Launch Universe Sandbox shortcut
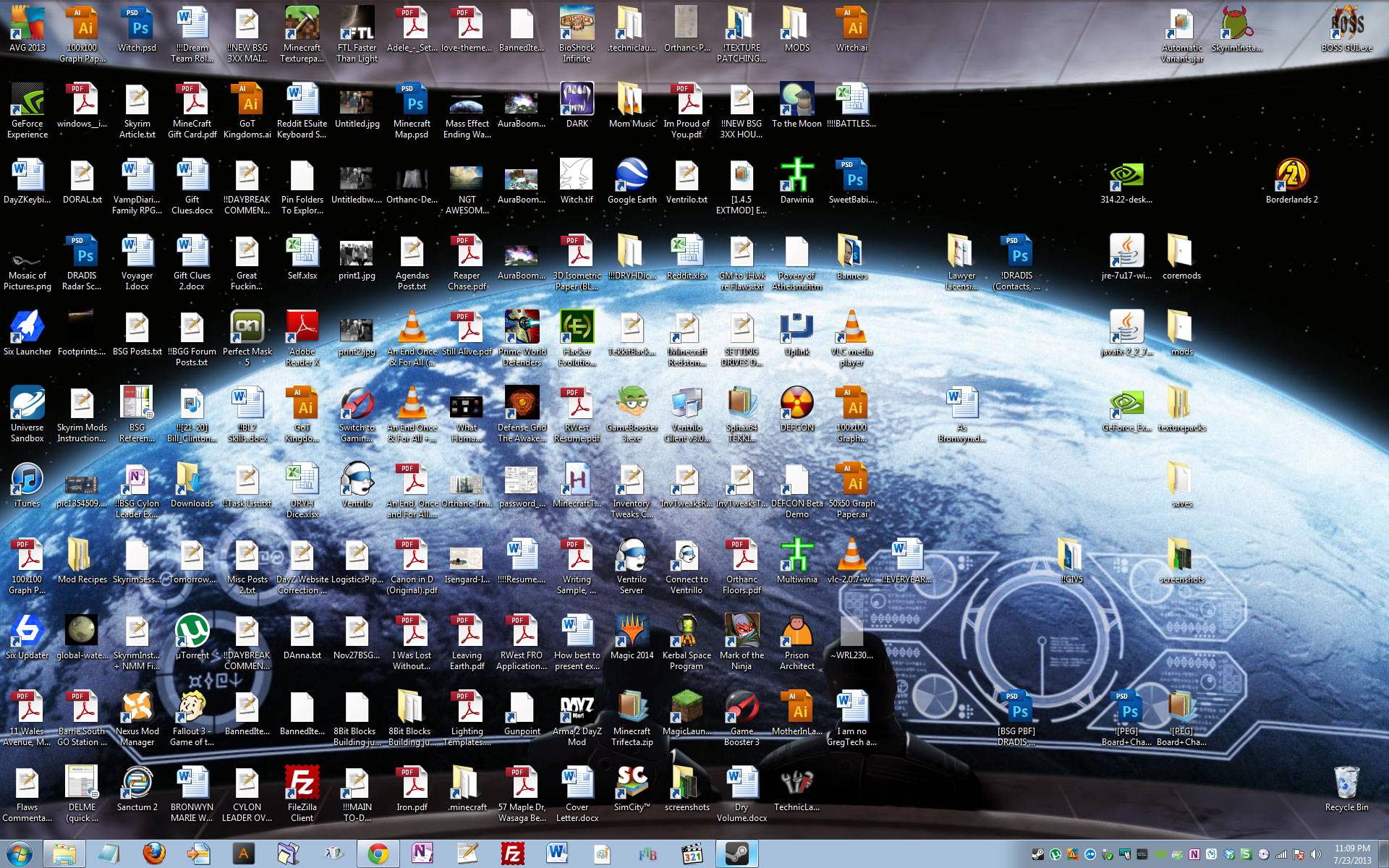1389x868 pixels. pyautogui.click(x=27, y=414)
